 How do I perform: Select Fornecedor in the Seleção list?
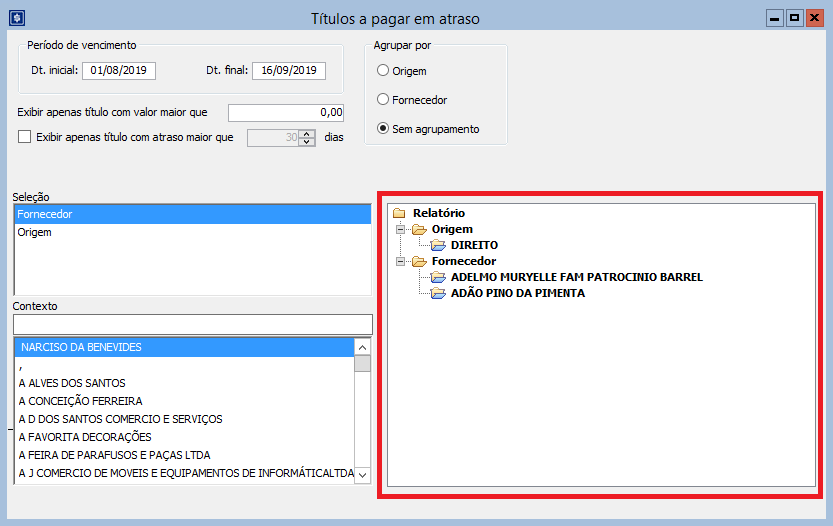[x=45, y=214]
